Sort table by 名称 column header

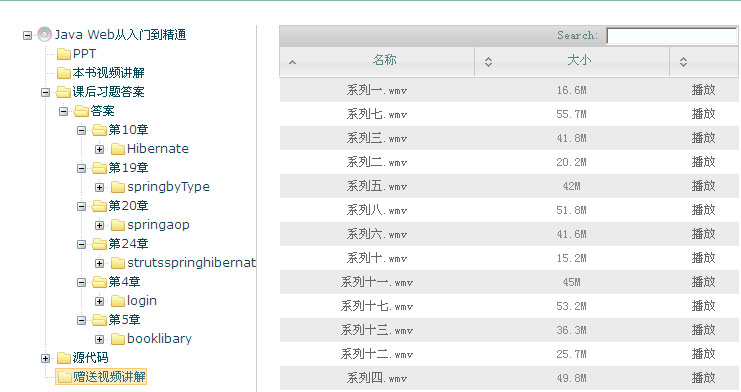pos(377,61)
